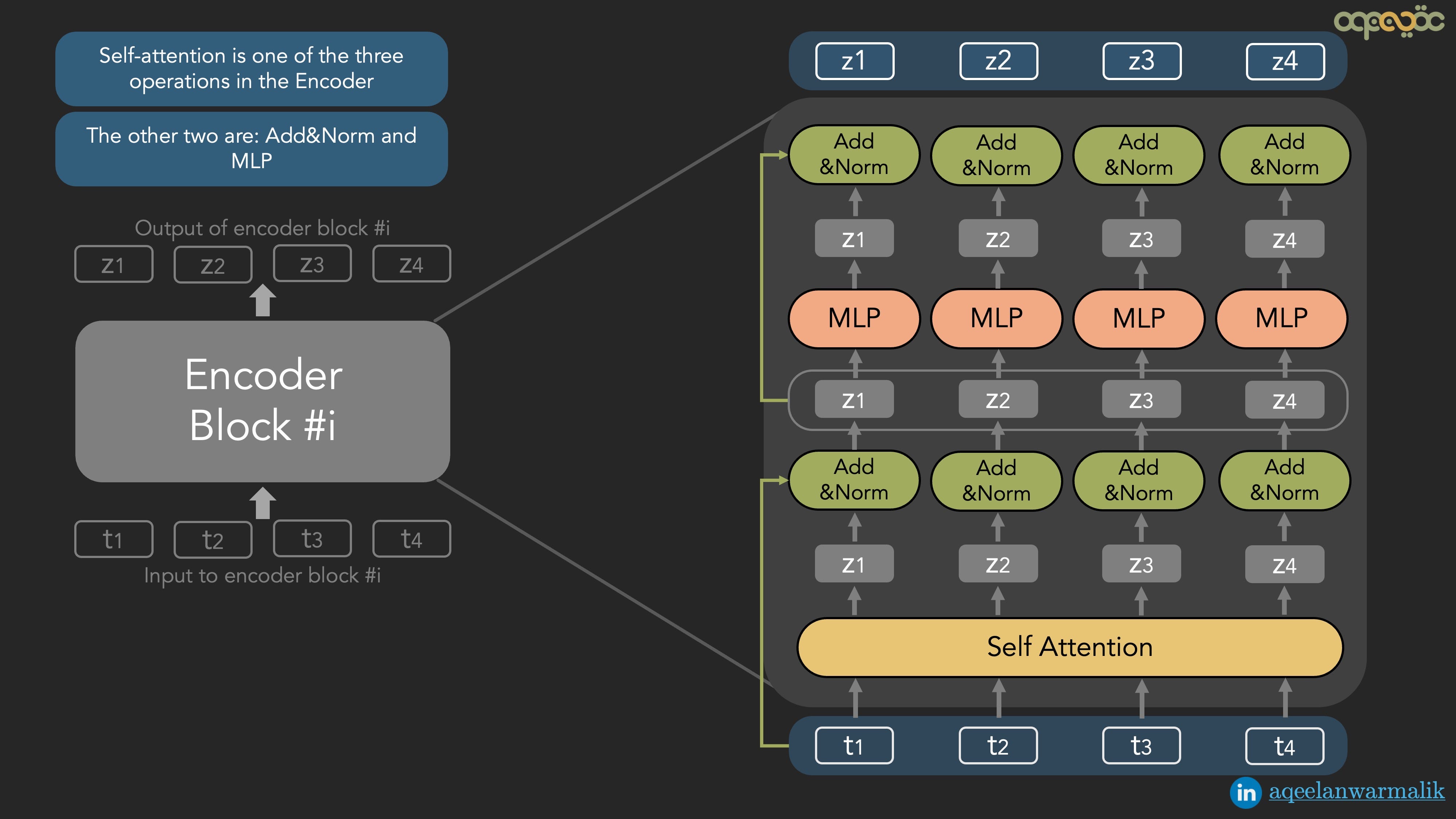The image size is (1456, 819).
Task: Click the last orange MLP node
Action: click(1281, 318)
